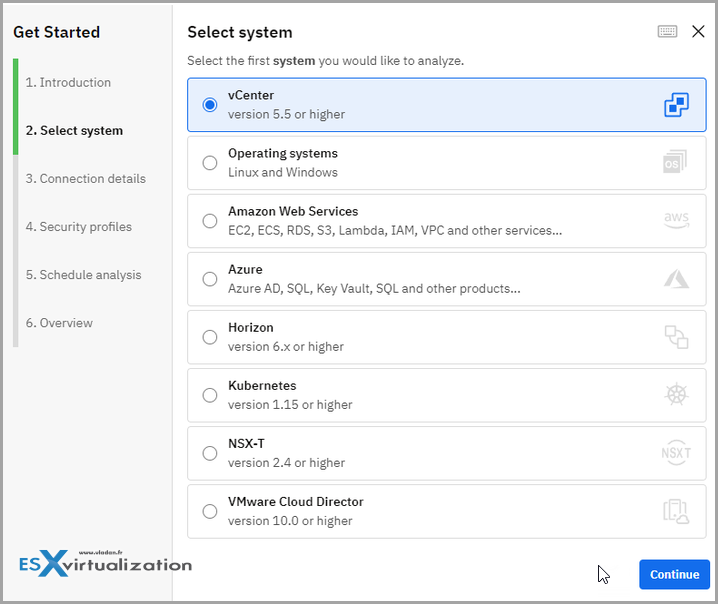Click the Operating systems OS icon
718x604 pixels.
point(675,162)
